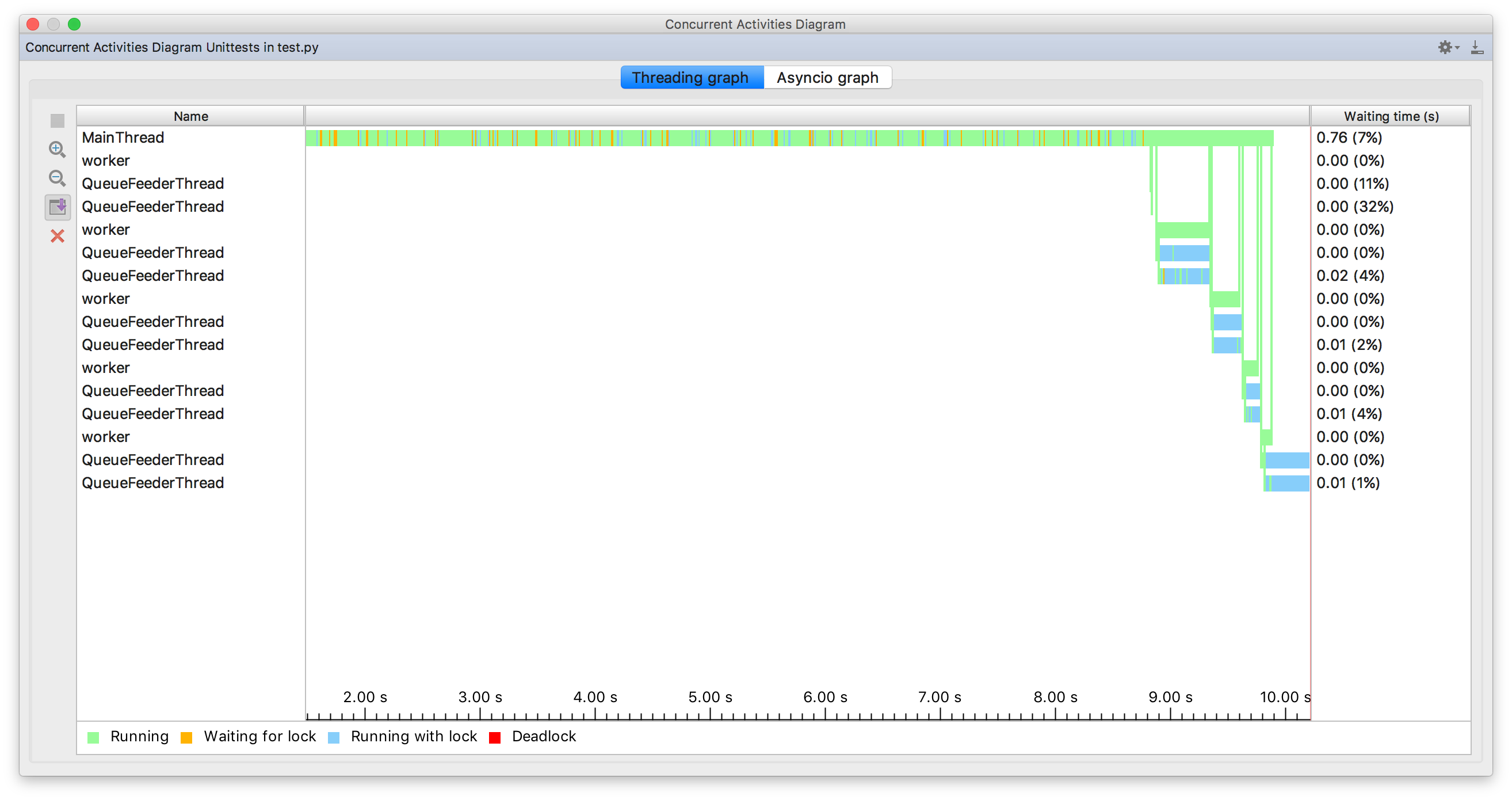Click the settings gear icon
Screen dimensions: 1512x800
pos(1444,46)
